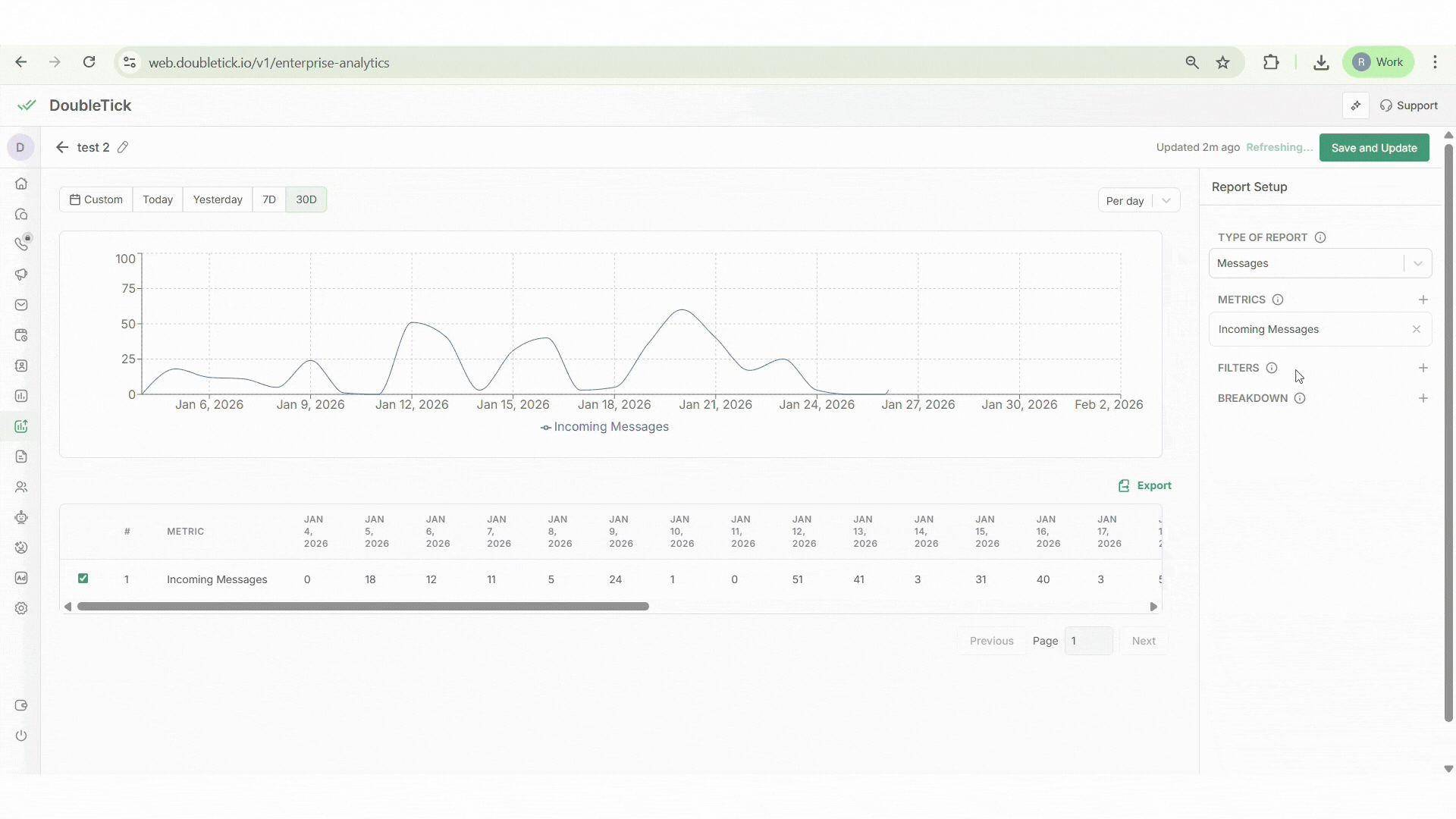This screenshot has height=819, width=1456.
Task: Select the 7D date range tab
Action: click(x=269, y=199)
